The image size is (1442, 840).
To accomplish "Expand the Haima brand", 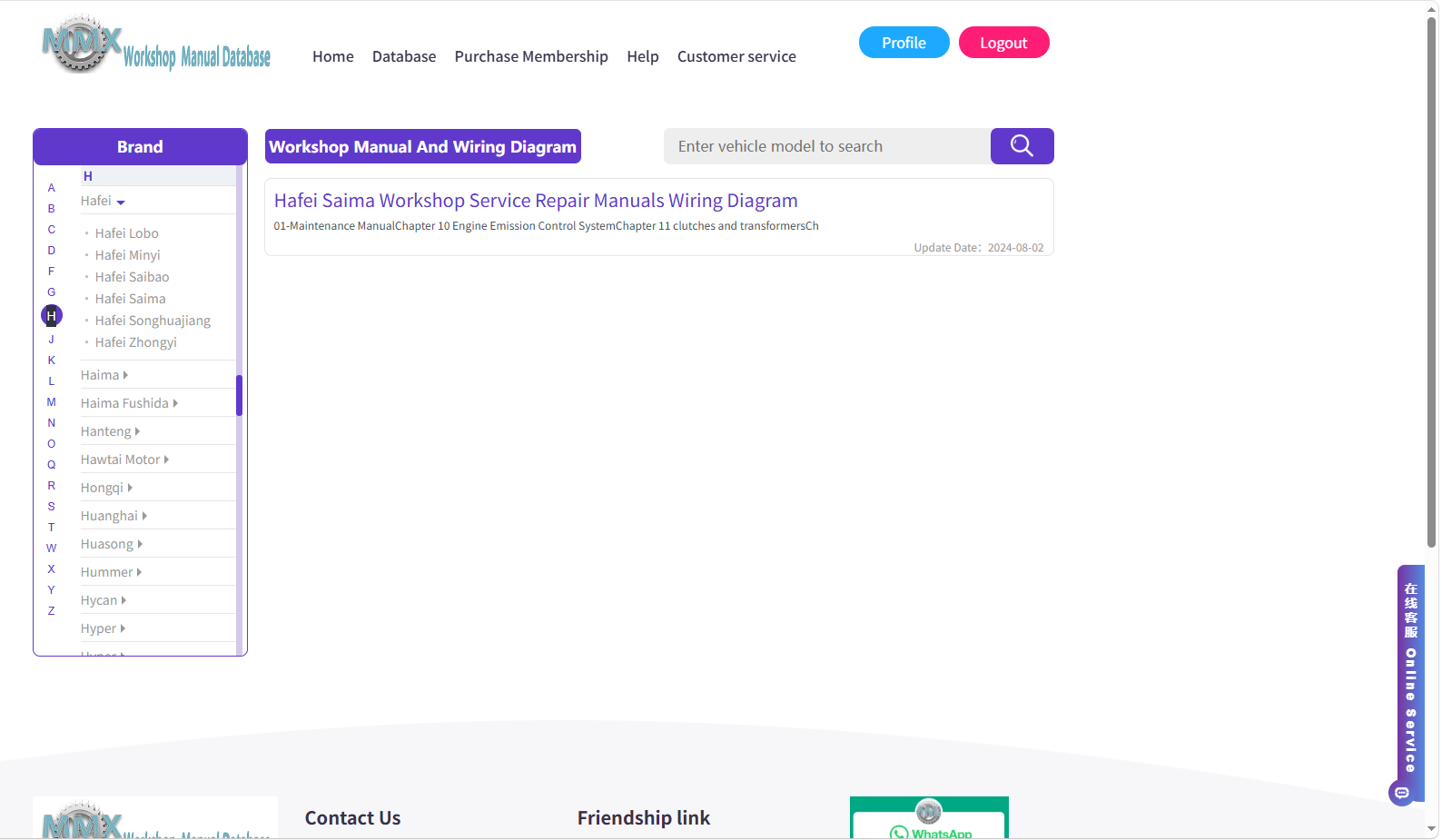I will click(104, 375).
